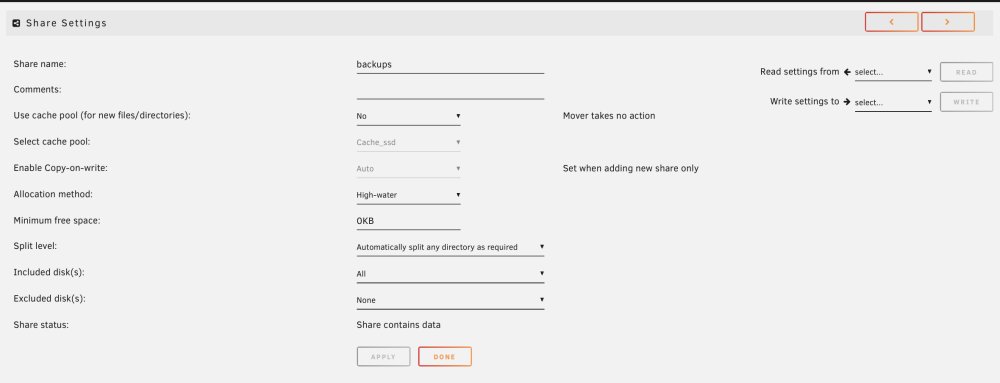Open the Excluded disk(s) dropdown
Image resolution: width=1000 pixels, height=383 pixels.
coord(450,300)
